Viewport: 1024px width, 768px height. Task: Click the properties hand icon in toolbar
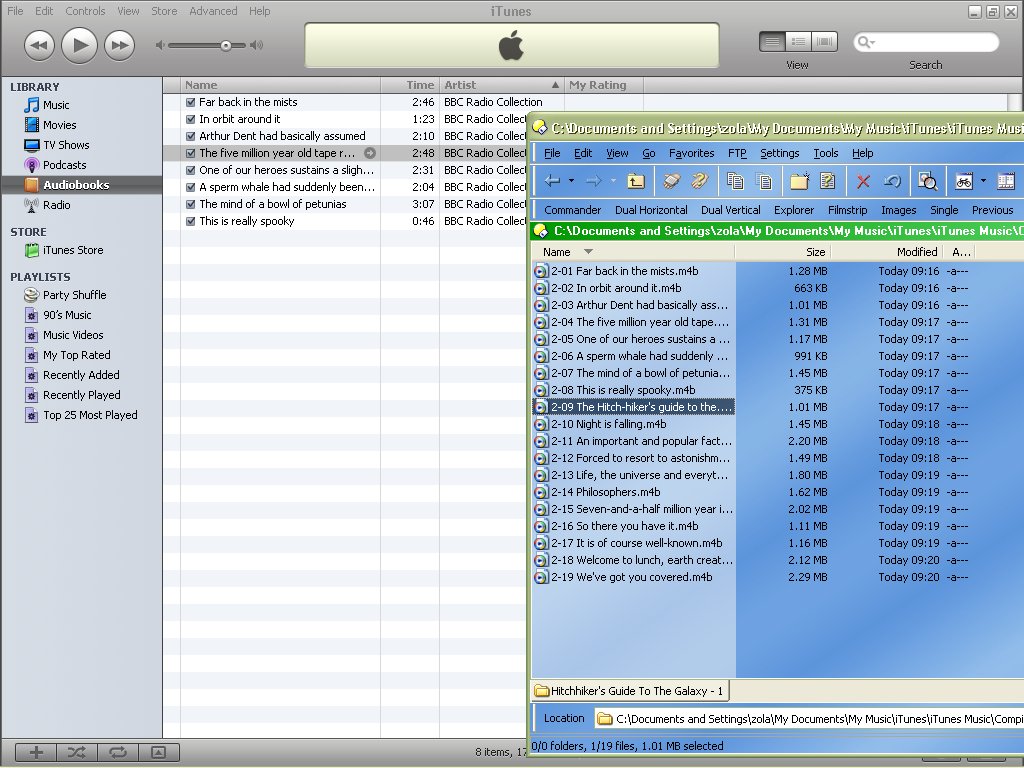click(671, 181)
